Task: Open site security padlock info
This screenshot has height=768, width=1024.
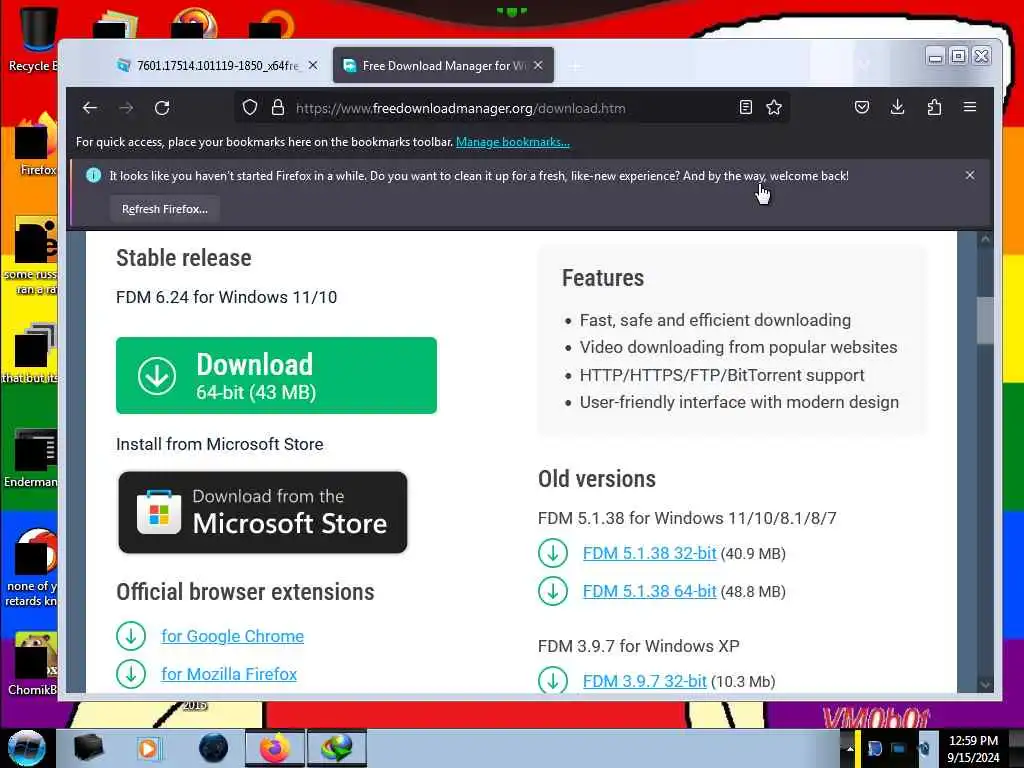Action: (x=278, y=108)
